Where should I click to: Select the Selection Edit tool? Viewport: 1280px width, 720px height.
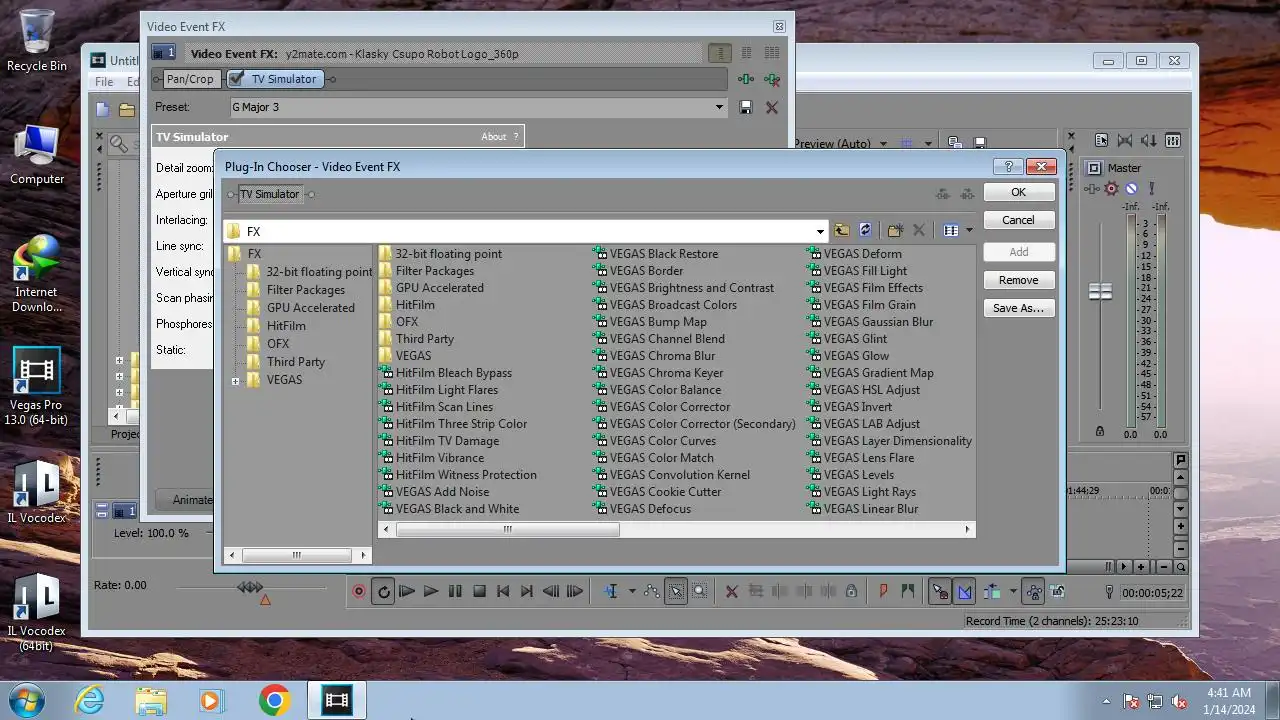[x=676, y=591]
